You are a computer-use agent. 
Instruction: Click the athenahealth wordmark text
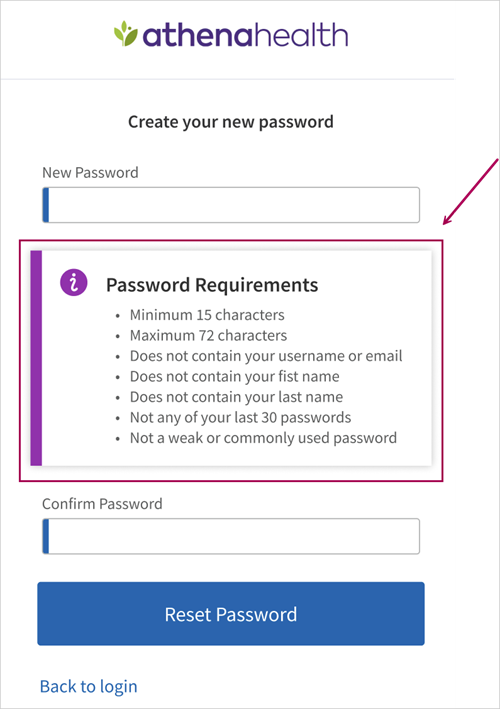[245, 36]
